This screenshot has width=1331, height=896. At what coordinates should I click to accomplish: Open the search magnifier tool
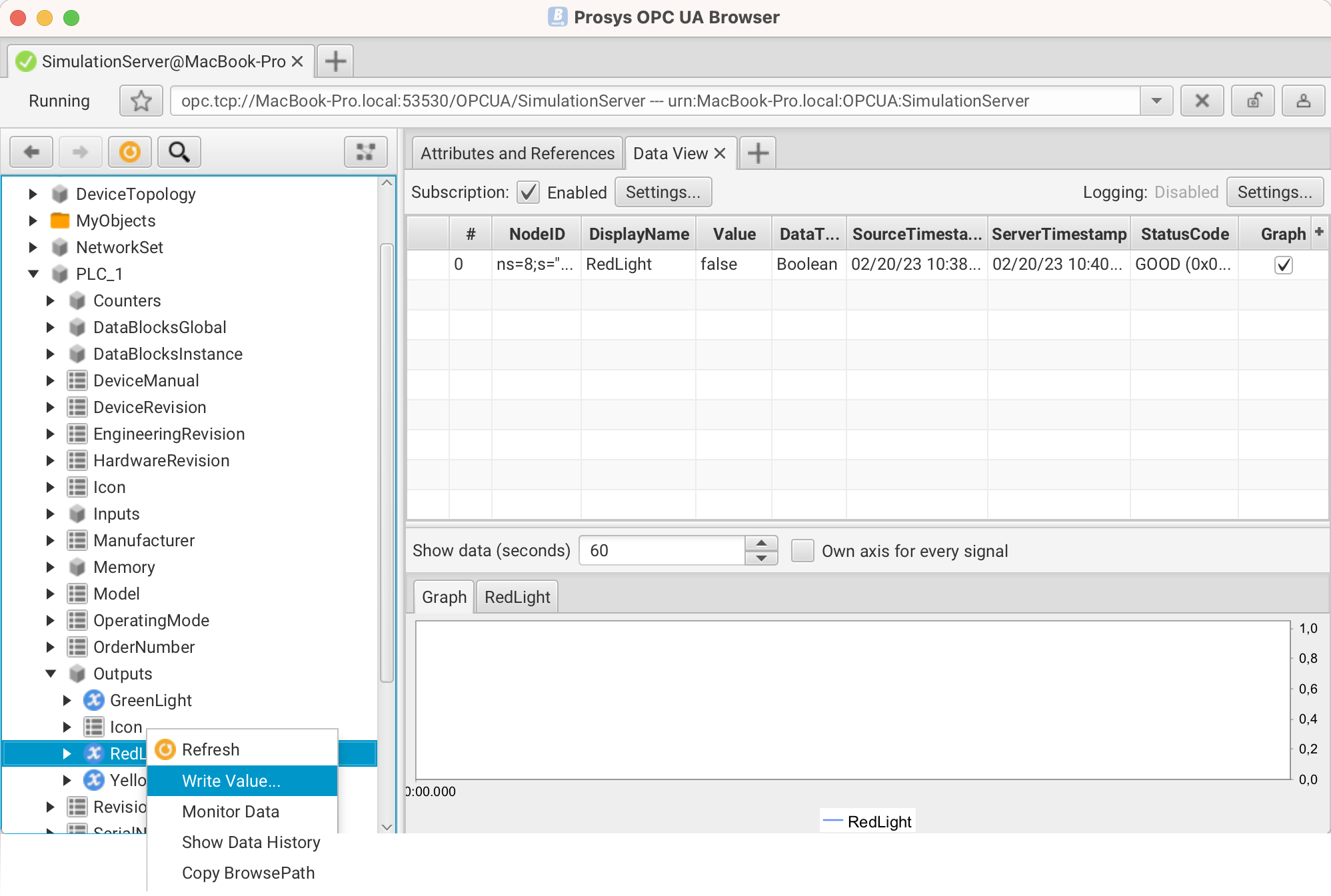(x=179, y=152)
